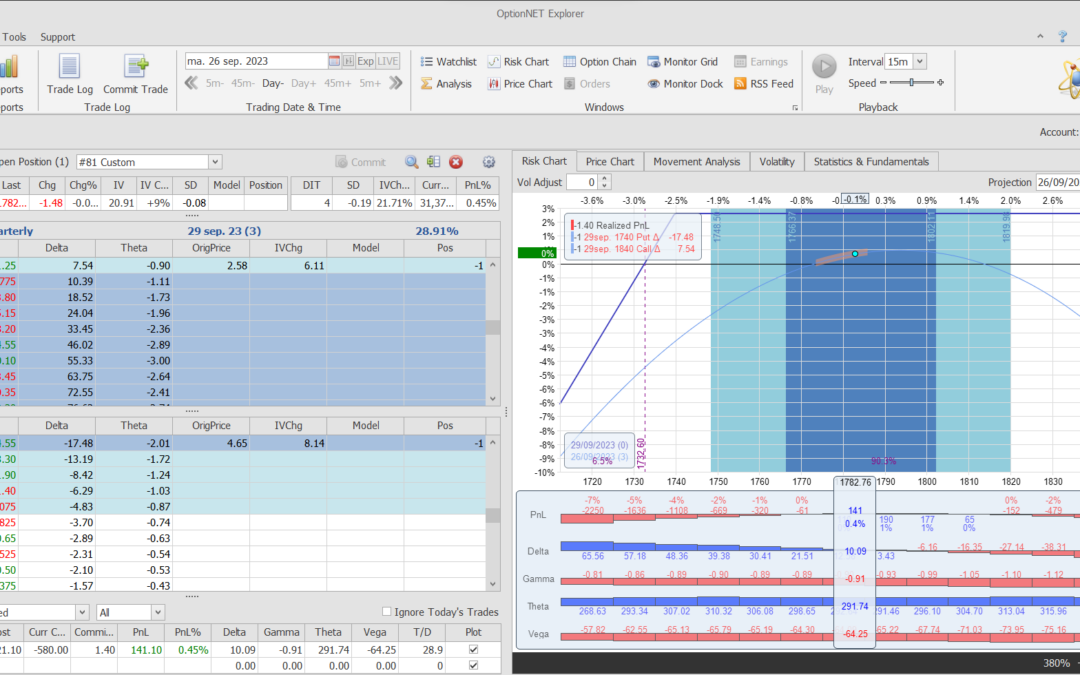The image size is (1080, 675).
Task: Enable Ignore Today's Trades checkbox
Action: tap(388, 612)
